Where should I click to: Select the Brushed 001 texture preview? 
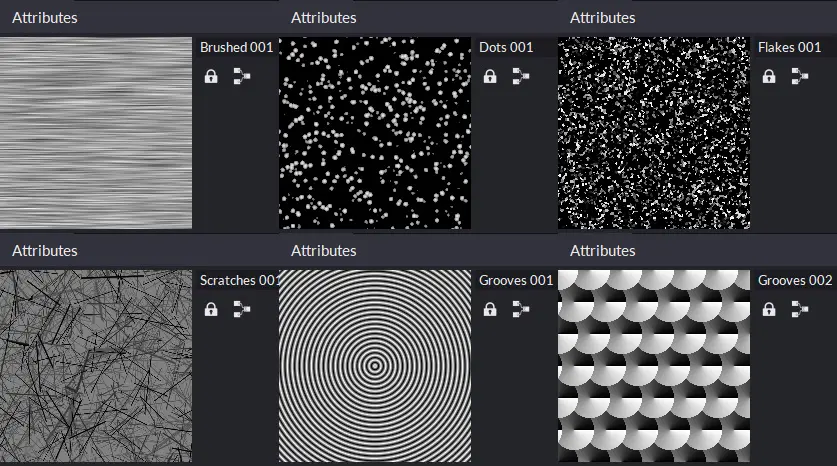[x=96, y=133]
